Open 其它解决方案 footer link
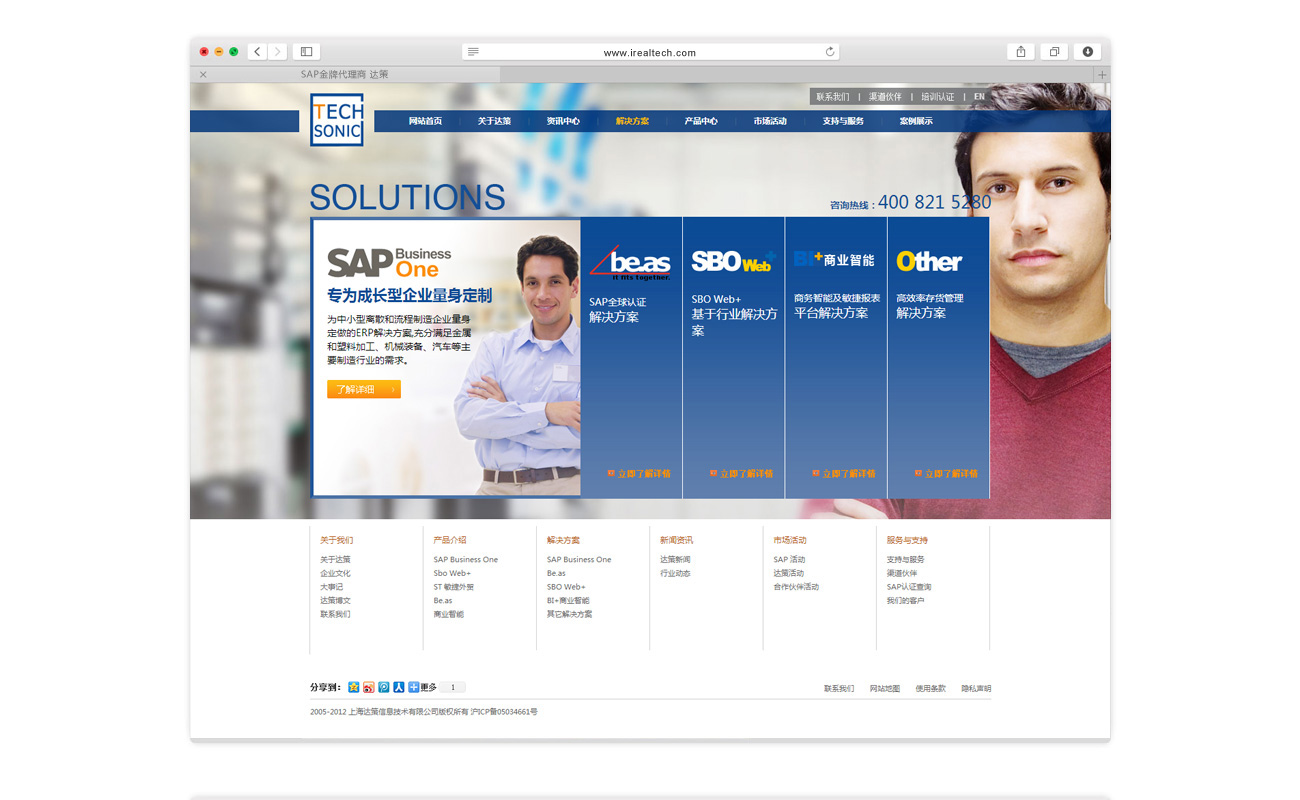 coord(569,614)
